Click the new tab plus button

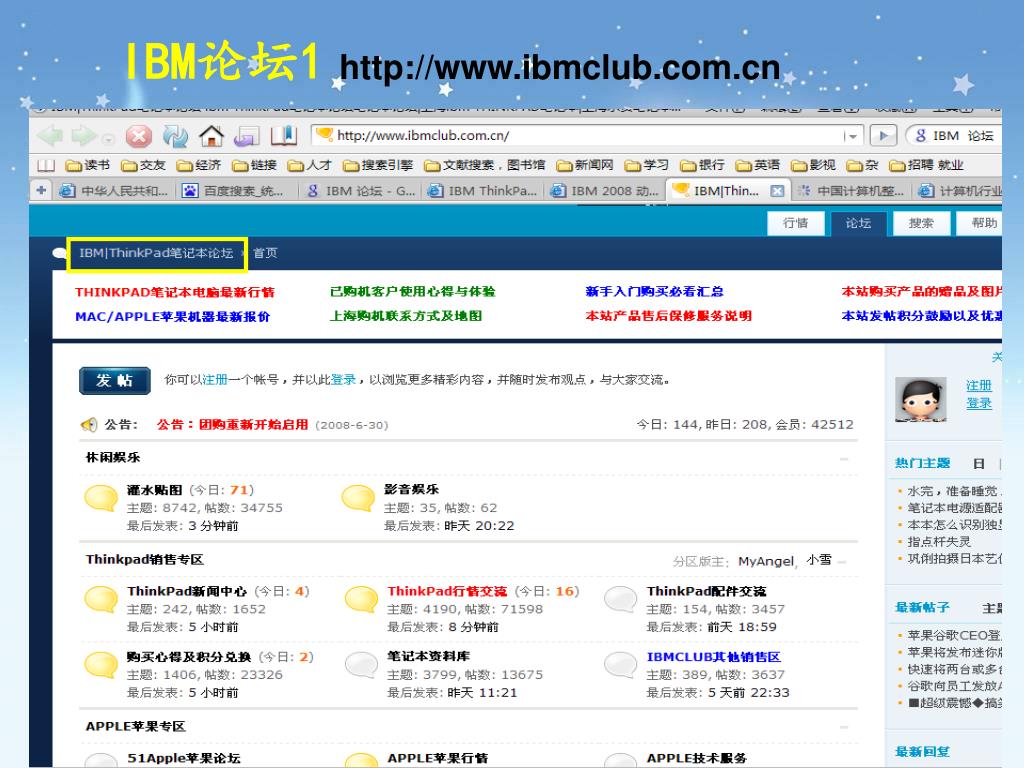(41, 190)
